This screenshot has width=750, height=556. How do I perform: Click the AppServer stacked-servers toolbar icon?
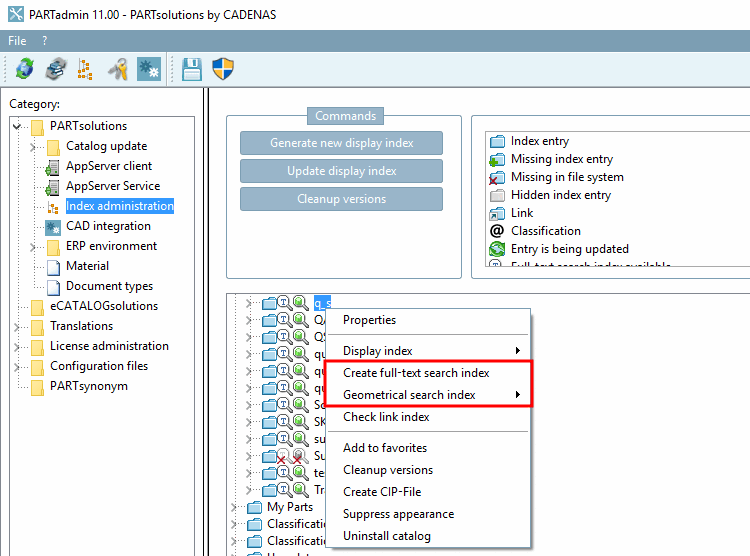55,69
